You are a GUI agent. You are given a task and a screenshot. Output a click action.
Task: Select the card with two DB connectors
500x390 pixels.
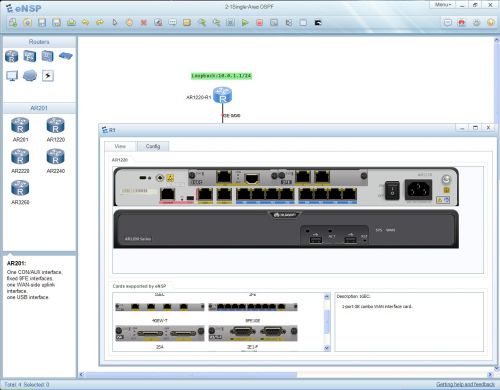coord(253,333)
